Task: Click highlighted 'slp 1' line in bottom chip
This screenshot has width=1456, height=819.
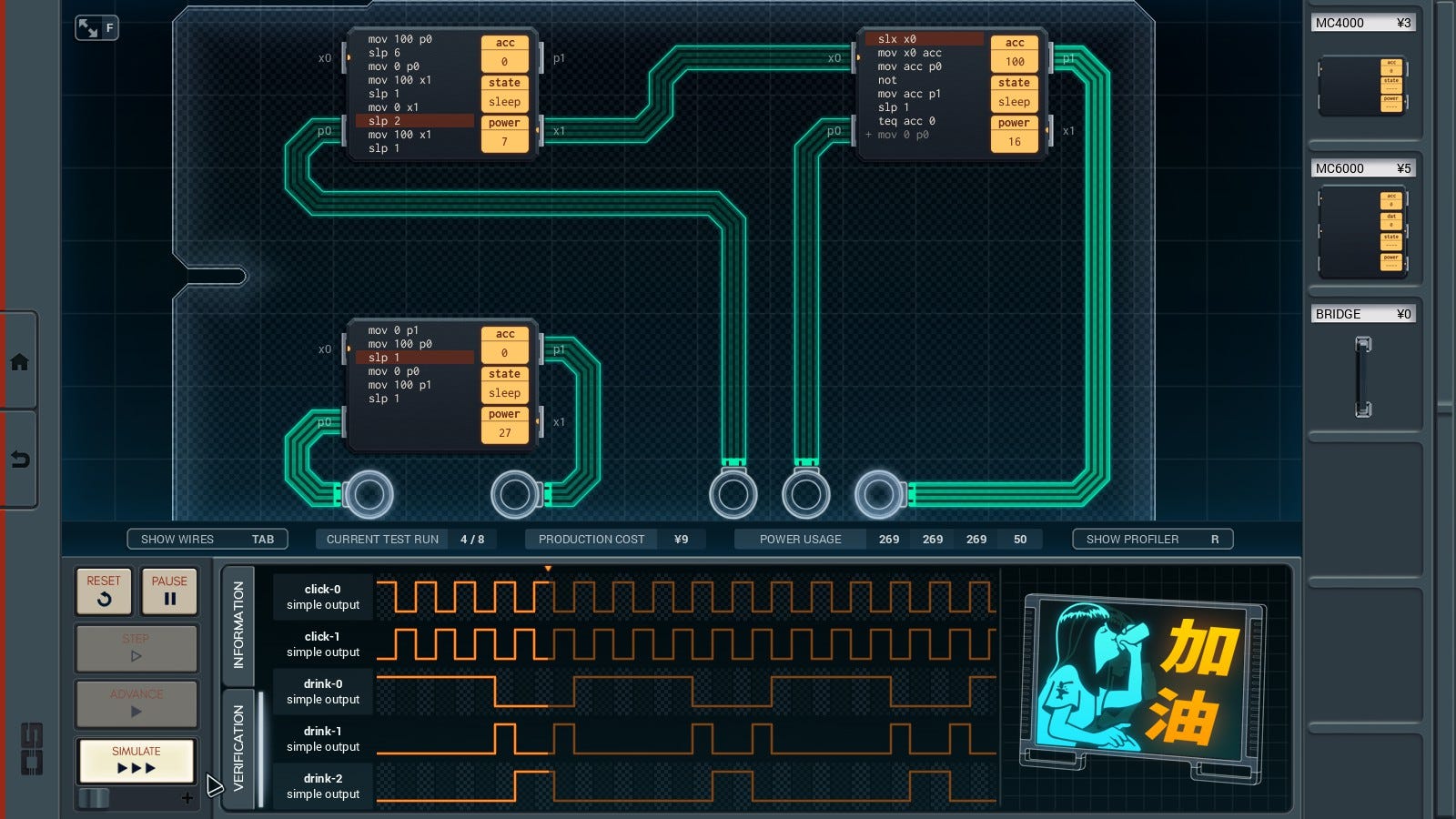Action: point(415,358)
